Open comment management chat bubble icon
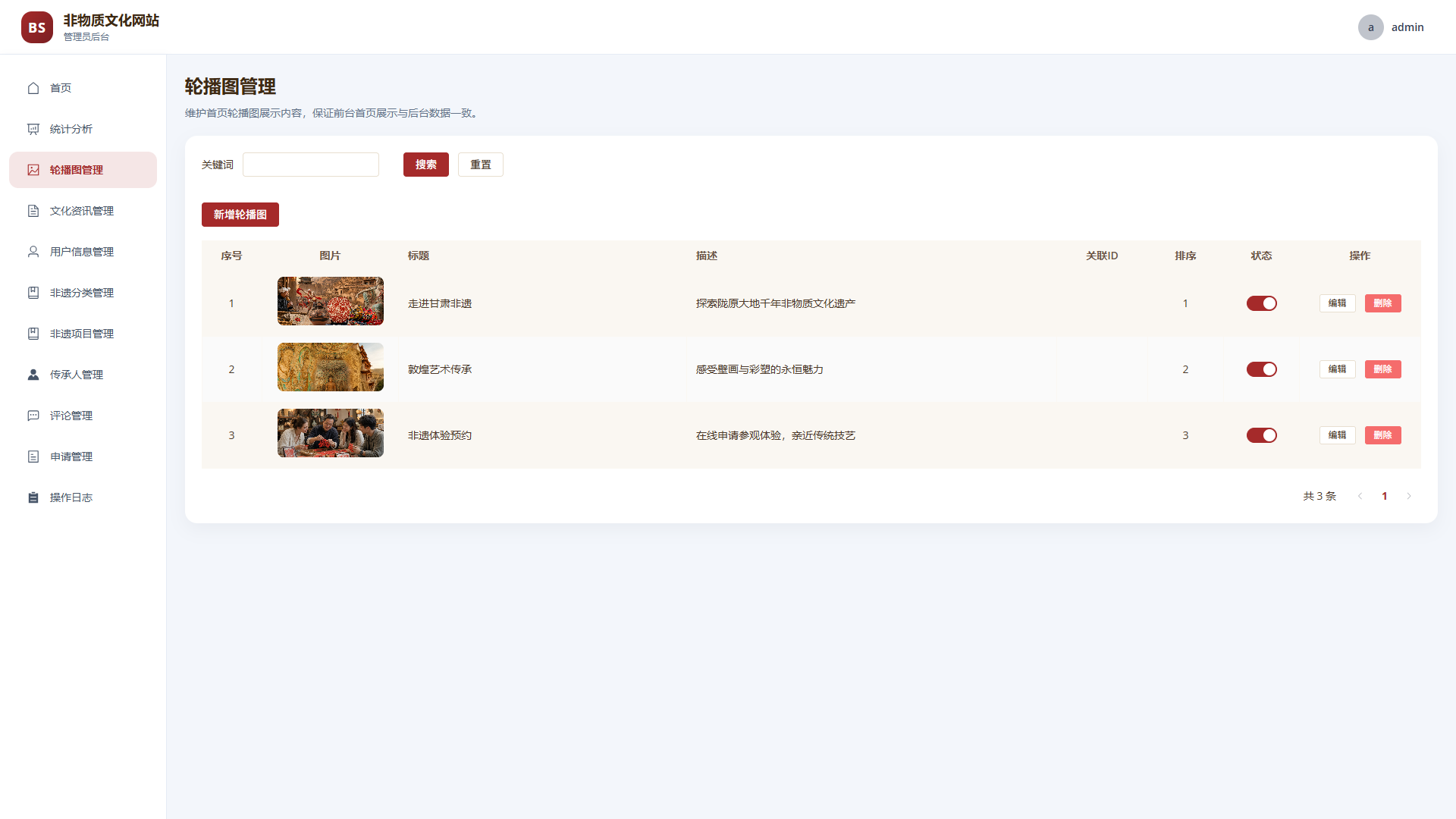The height and width of the screenshot is (819, 1456). (33, 416)
